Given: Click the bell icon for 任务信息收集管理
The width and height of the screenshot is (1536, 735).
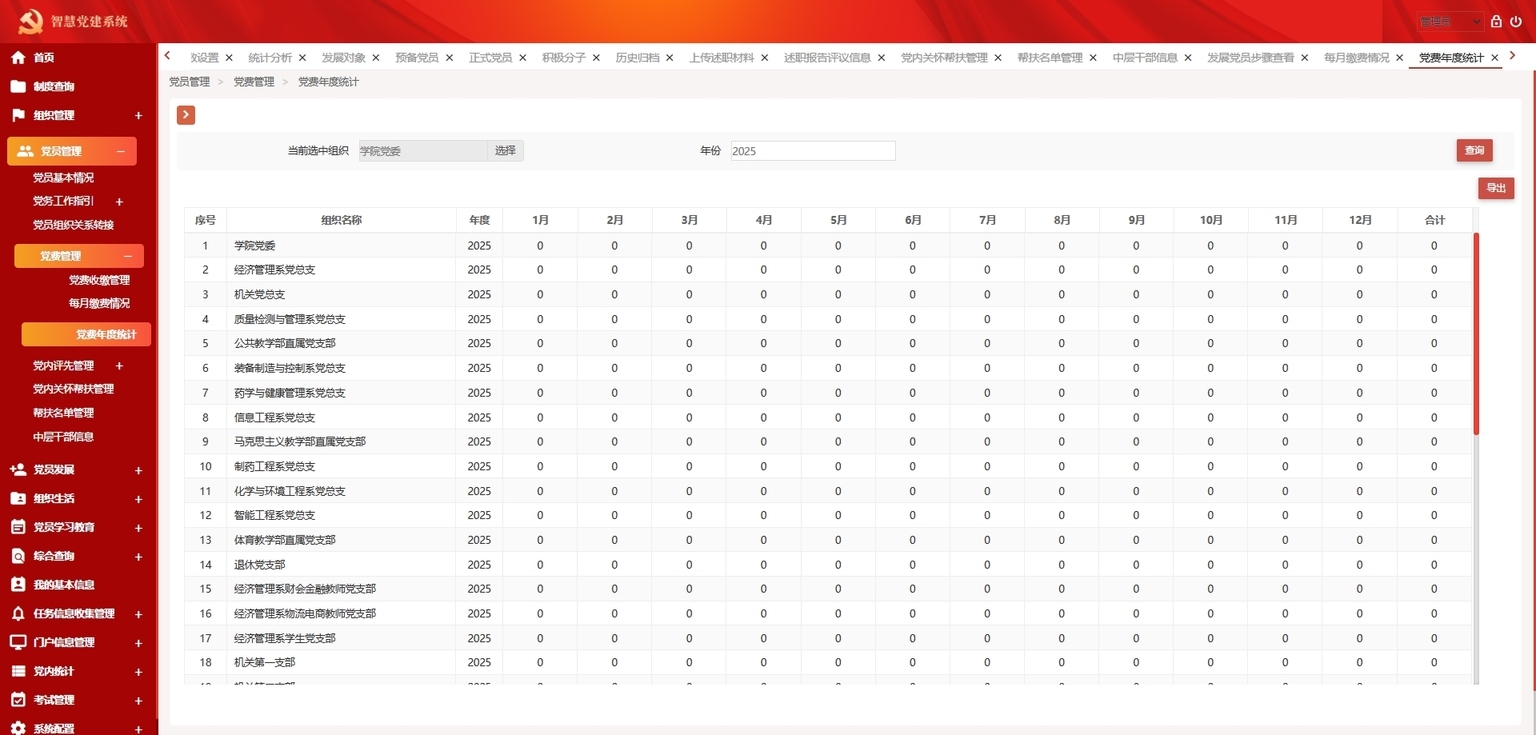Looking at the screenshot, I should pyautogui.click(x=18, y=614).
